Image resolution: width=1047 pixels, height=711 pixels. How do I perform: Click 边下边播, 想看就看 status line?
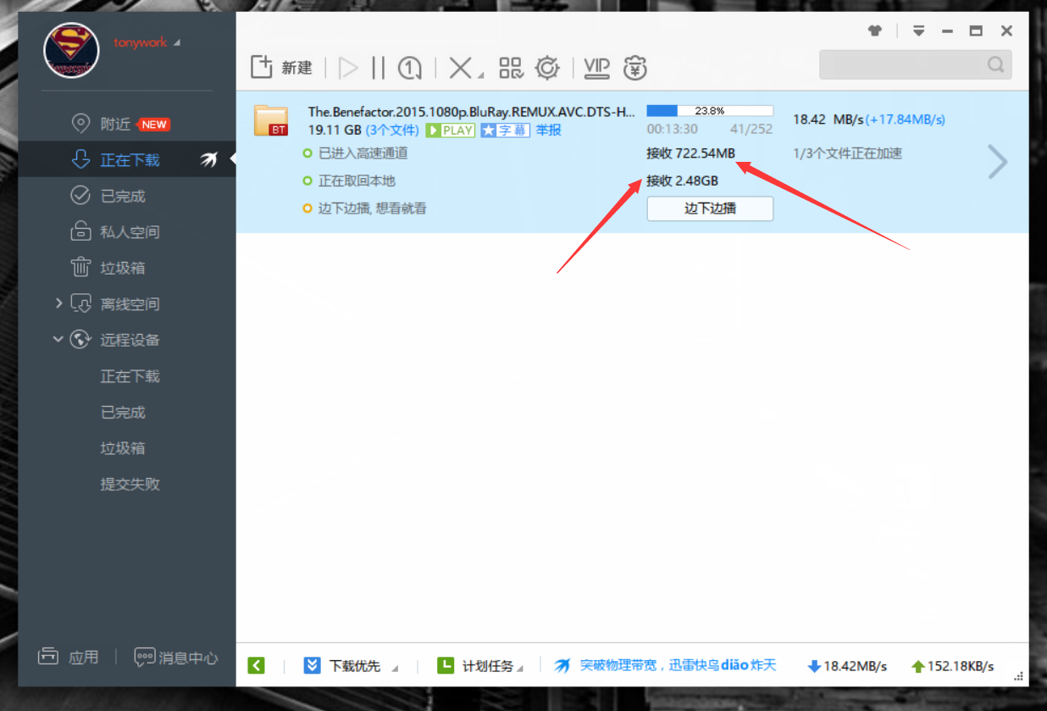click(365, 208)
